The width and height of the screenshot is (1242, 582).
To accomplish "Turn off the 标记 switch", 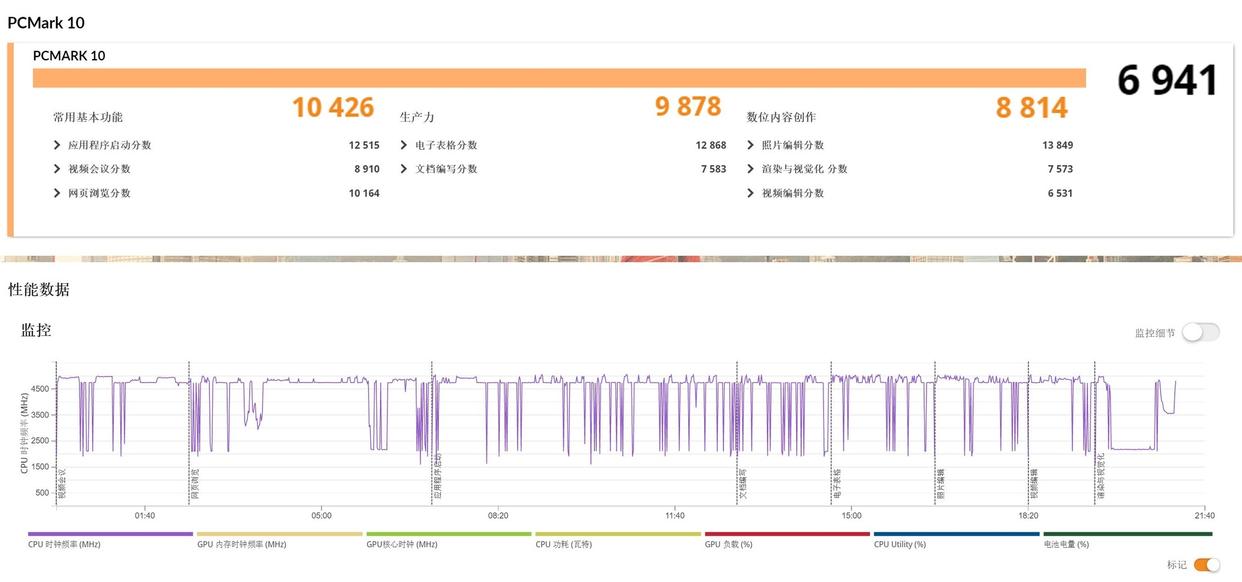I will click(x=1207, y=565).
